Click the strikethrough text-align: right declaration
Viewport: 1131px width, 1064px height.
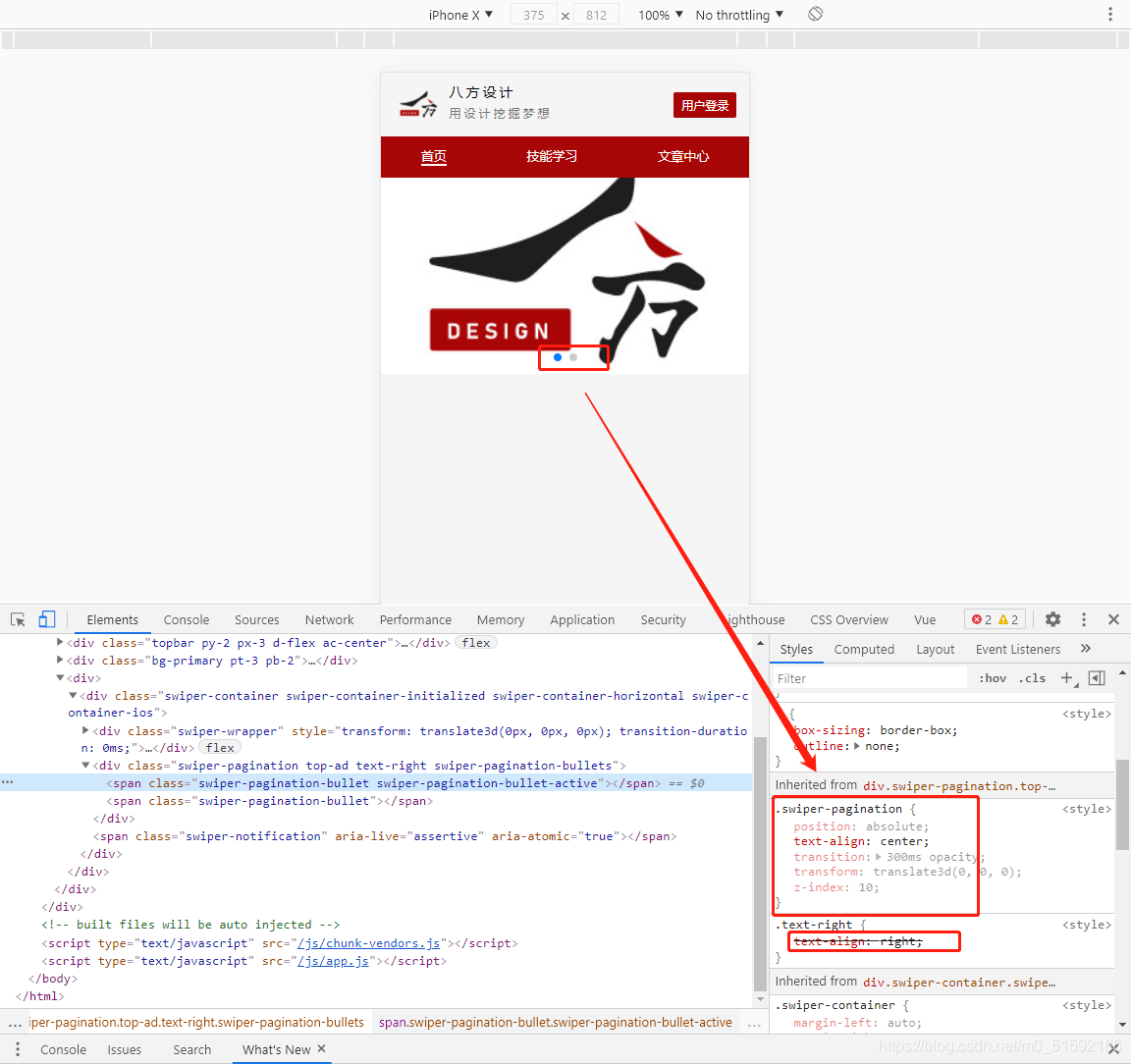coord(858,941)
